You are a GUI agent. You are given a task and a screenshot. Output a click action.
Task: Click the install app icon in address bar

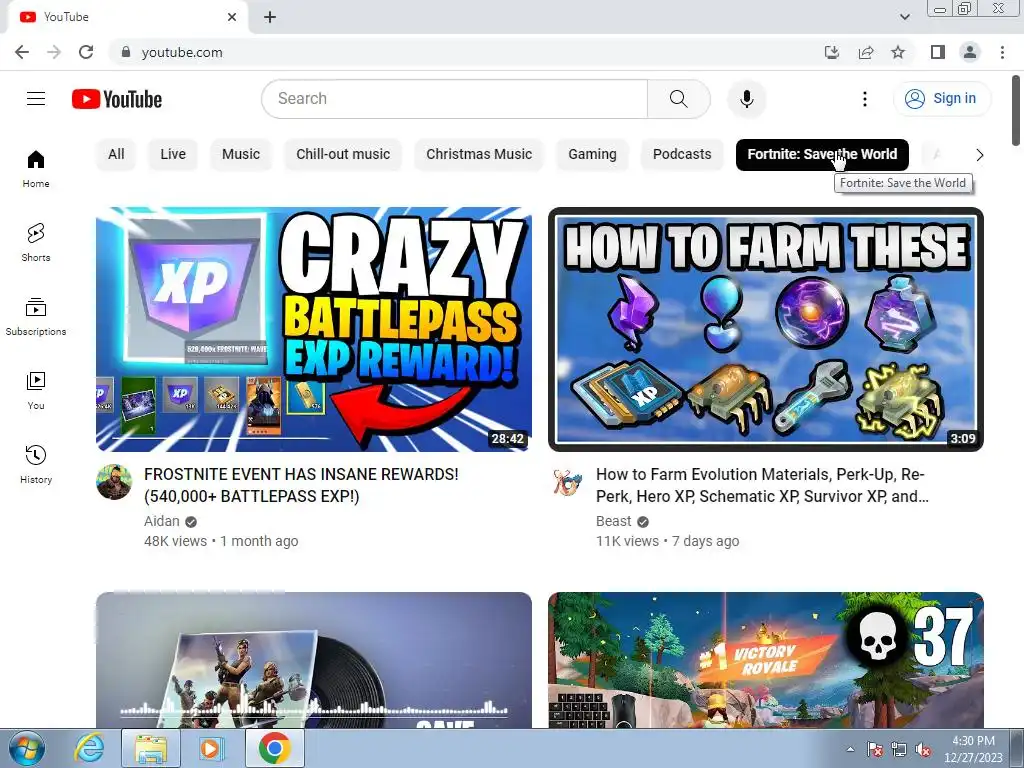point(832,52)
